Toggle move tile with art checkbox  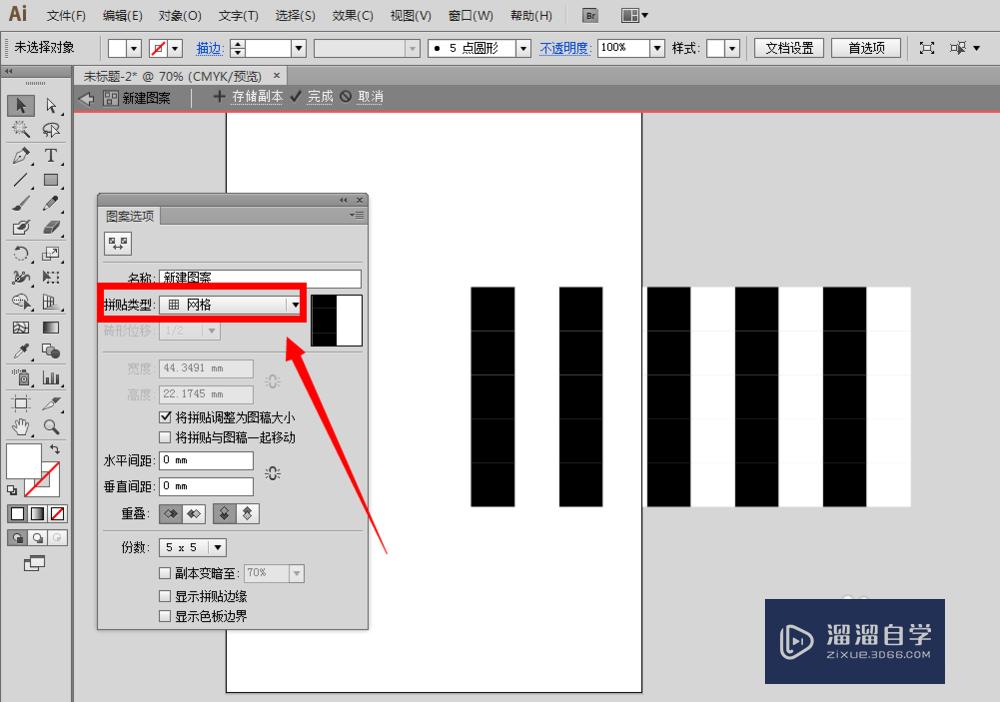[x=165, y=437]
